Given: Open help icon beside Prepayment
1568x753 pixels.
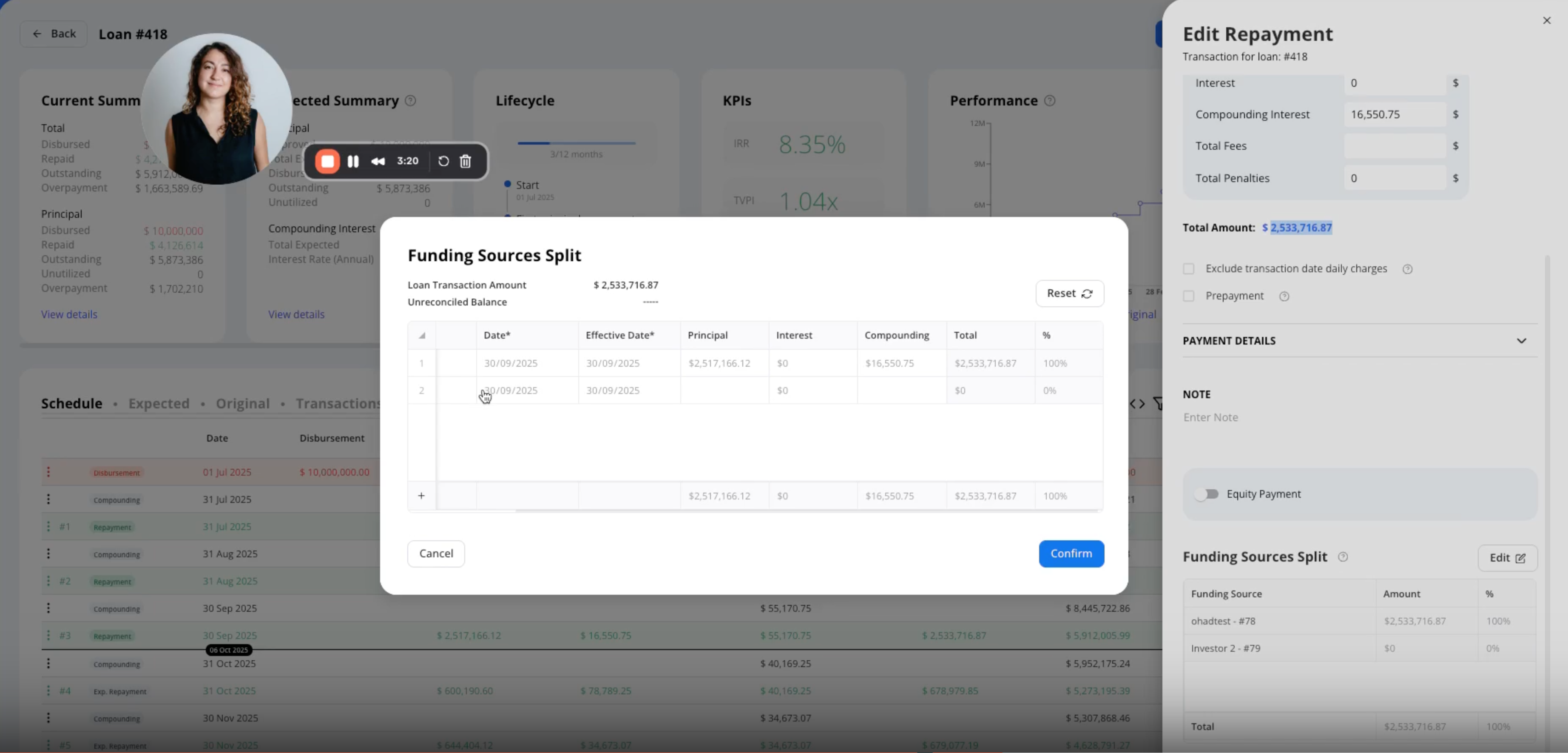Looking at the screenshot, I should [x=1284, y=296].
